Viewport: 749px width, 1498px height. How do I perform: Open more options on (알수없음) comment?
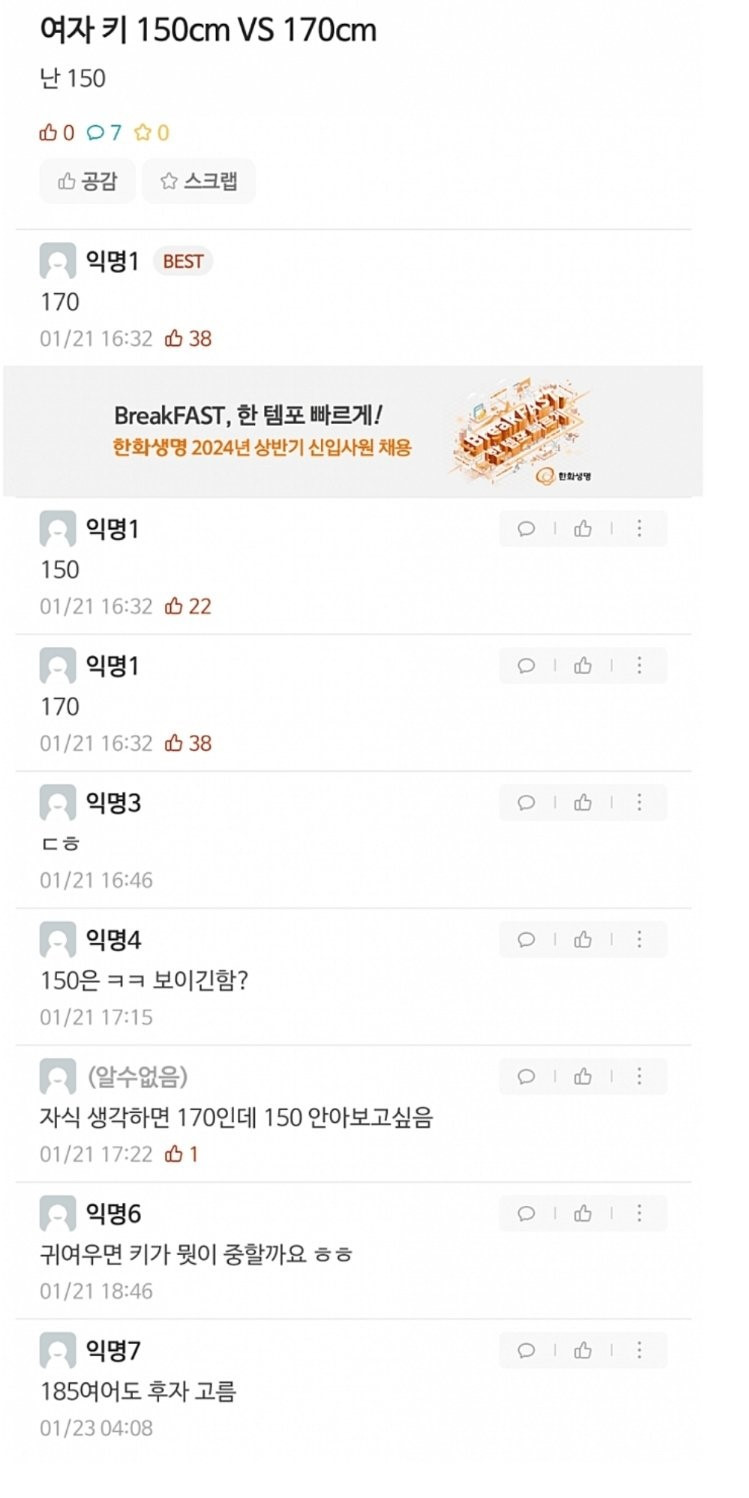(x=639, y=1077)
